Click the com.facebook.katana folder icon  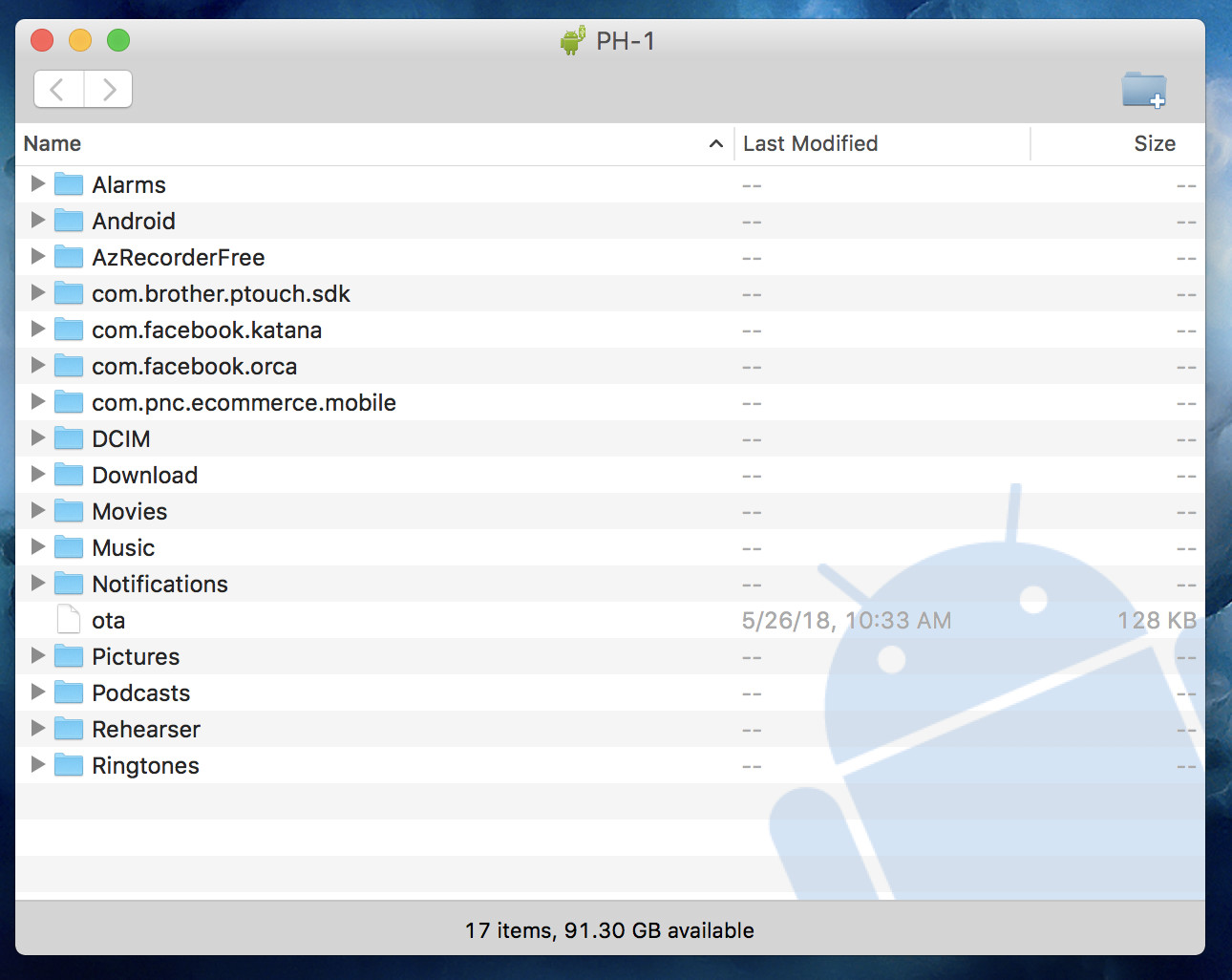69,329
